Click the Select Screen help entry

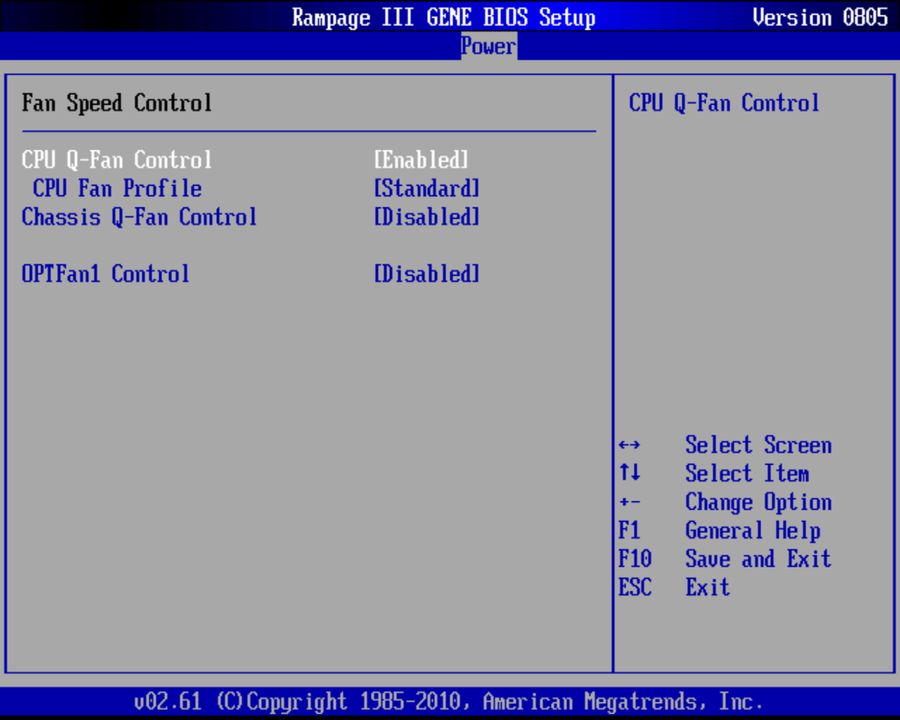tap(758, 445)
